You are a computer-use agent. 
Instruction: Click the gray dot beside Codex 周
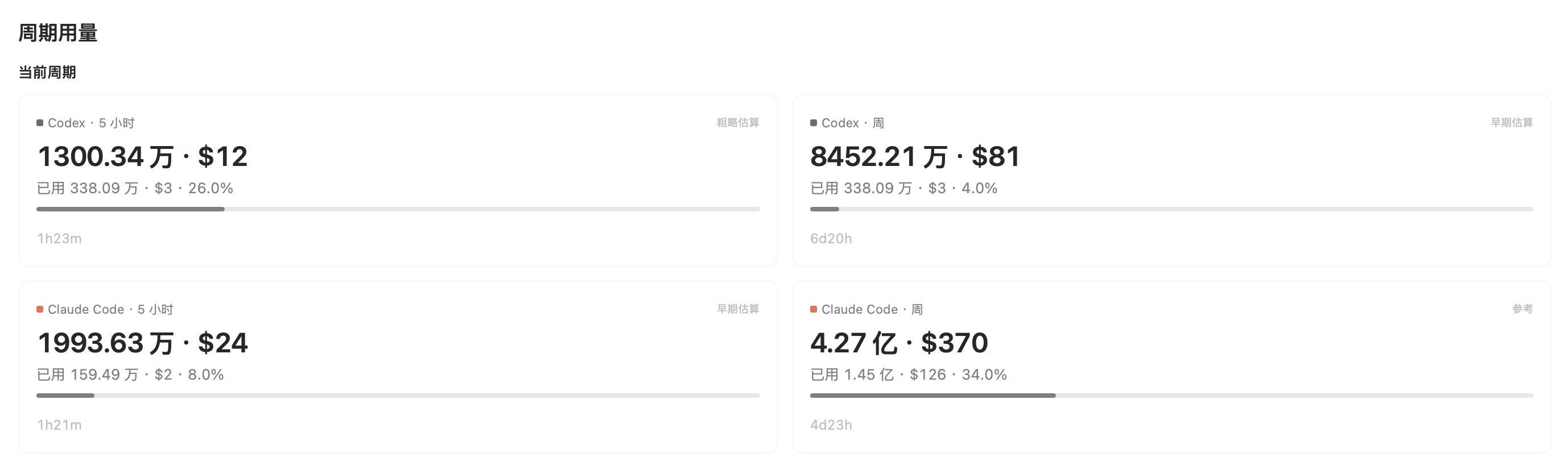(x=813, y=123)
